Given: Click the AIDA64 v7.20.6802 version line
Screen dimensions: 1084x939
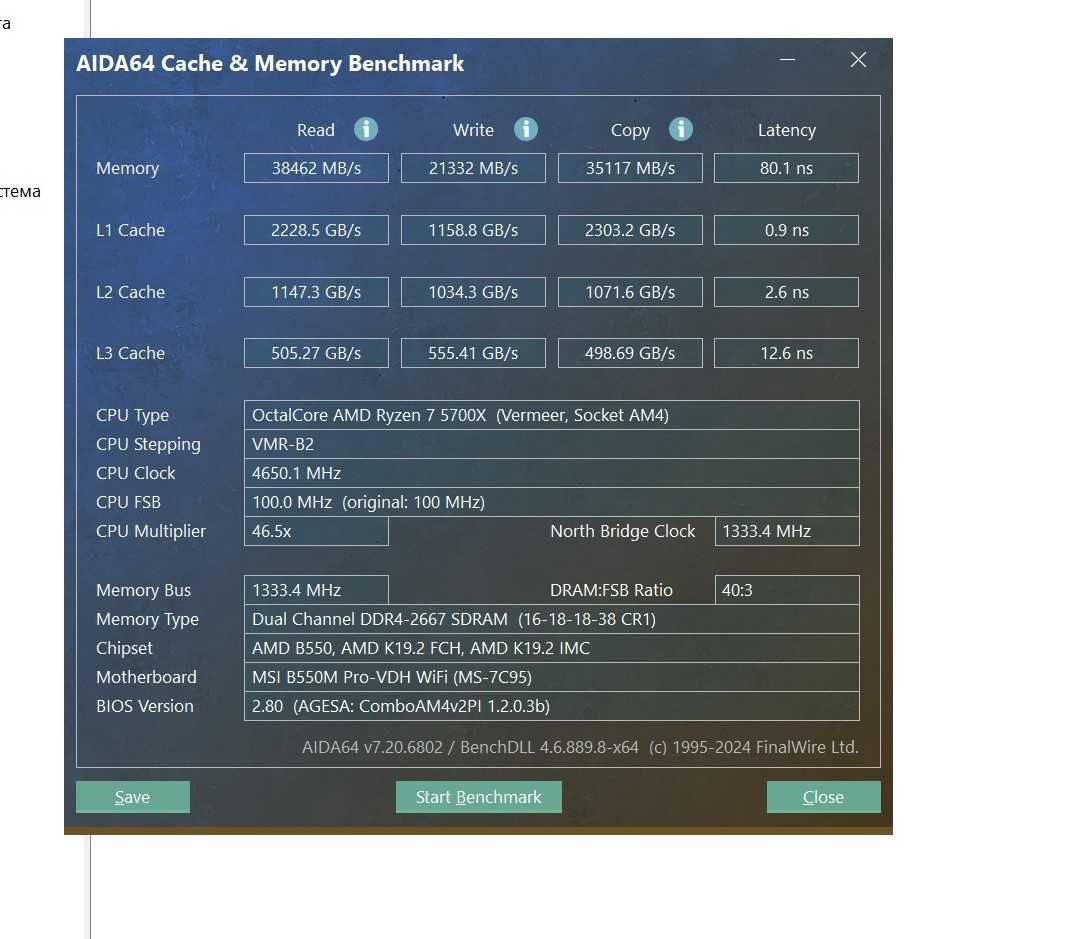Looking at the screenshot, I should (x=580, y=747).
